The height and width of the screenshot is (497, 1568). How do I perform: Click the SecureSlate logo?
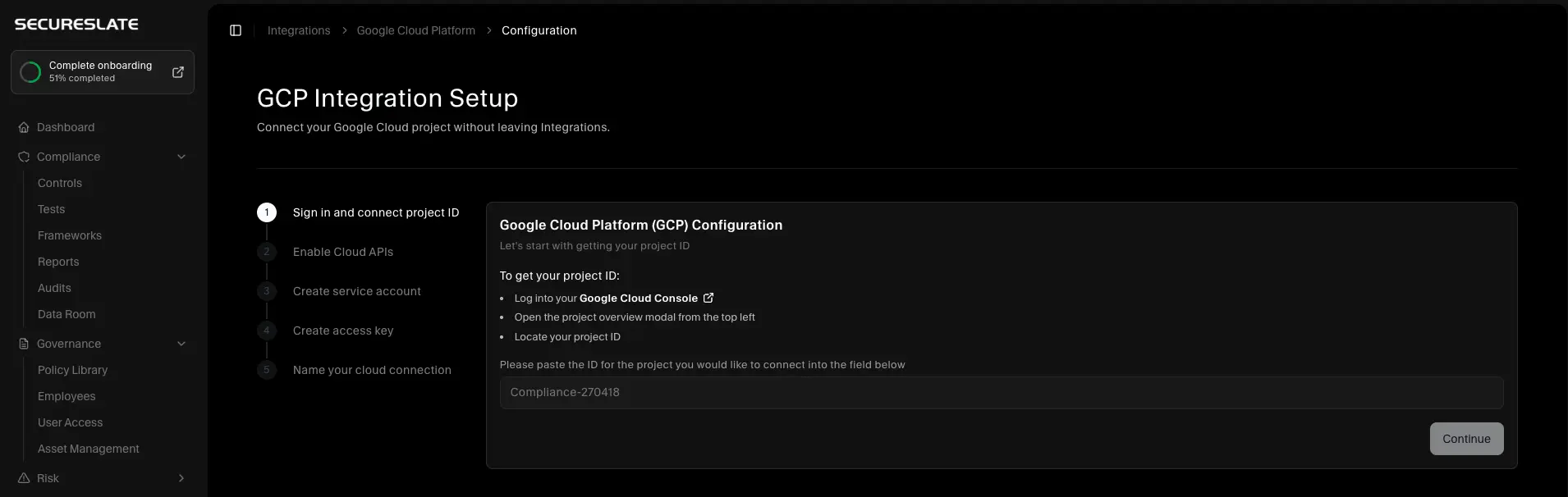[76, 25]
